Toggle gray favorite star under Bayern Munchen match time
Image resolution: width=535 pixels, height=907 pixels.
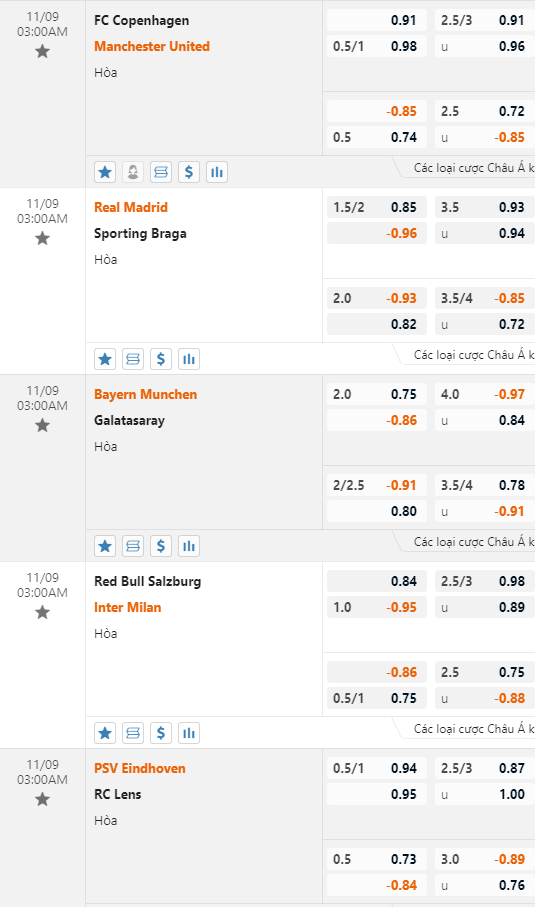click(x=42, y=425)
